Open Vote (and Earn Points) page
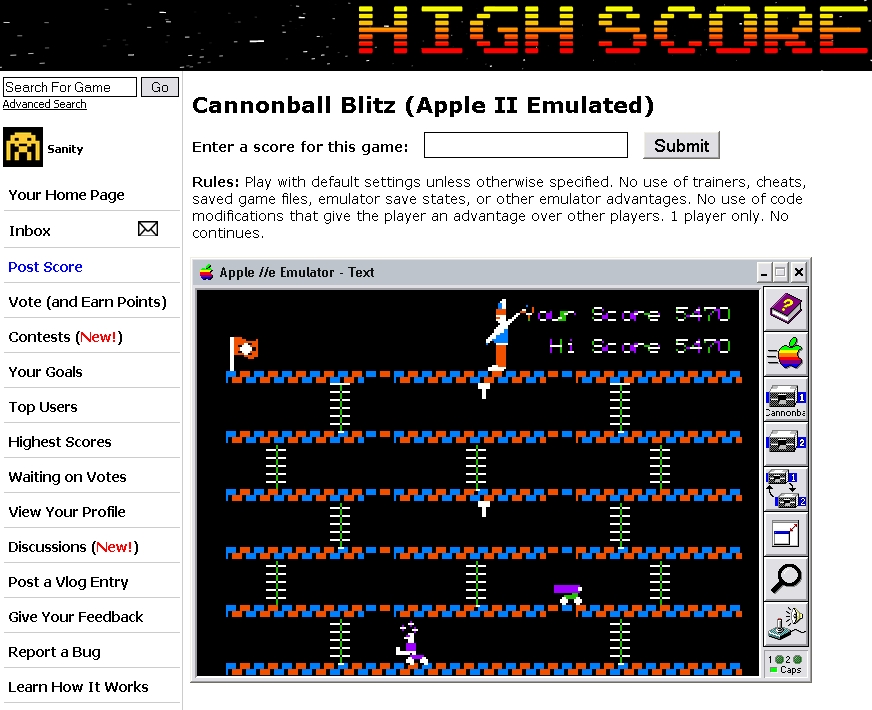The width and height of the screenshot is (872, 710). click(x=87, y=302)
